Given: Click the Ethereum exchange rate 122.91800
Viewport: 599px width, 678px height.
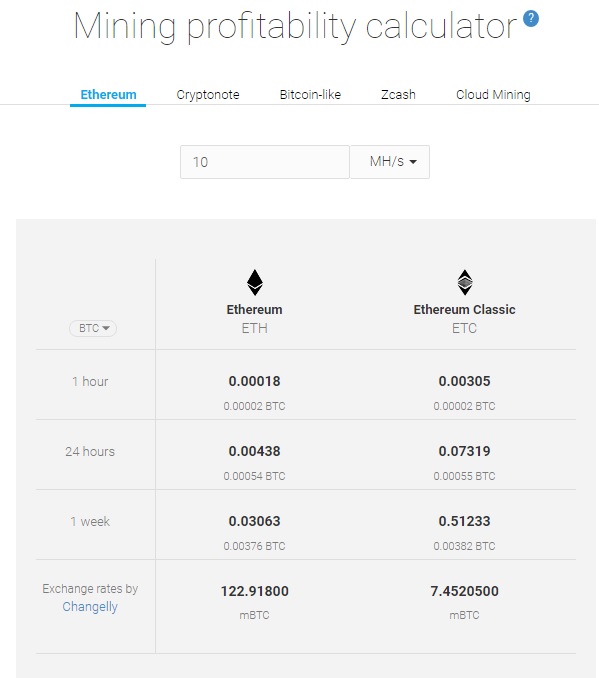Looking at the screenshot, I should (x=255, y=591).
